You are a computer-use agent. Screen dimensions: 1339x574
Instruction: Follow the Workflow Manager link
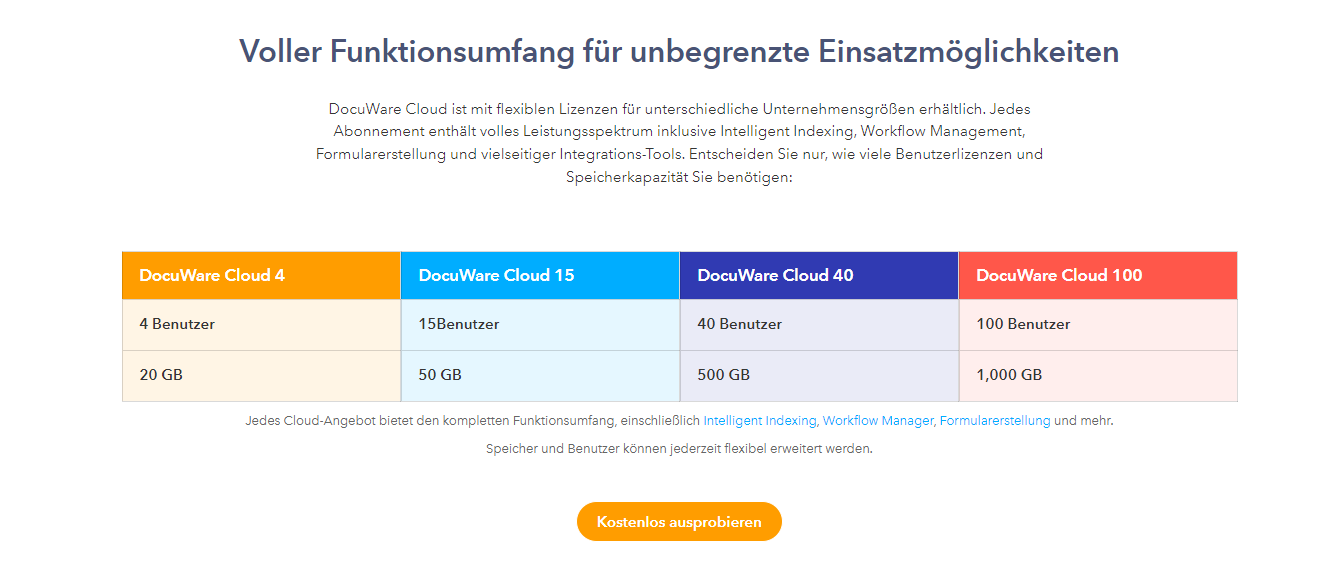877,421
